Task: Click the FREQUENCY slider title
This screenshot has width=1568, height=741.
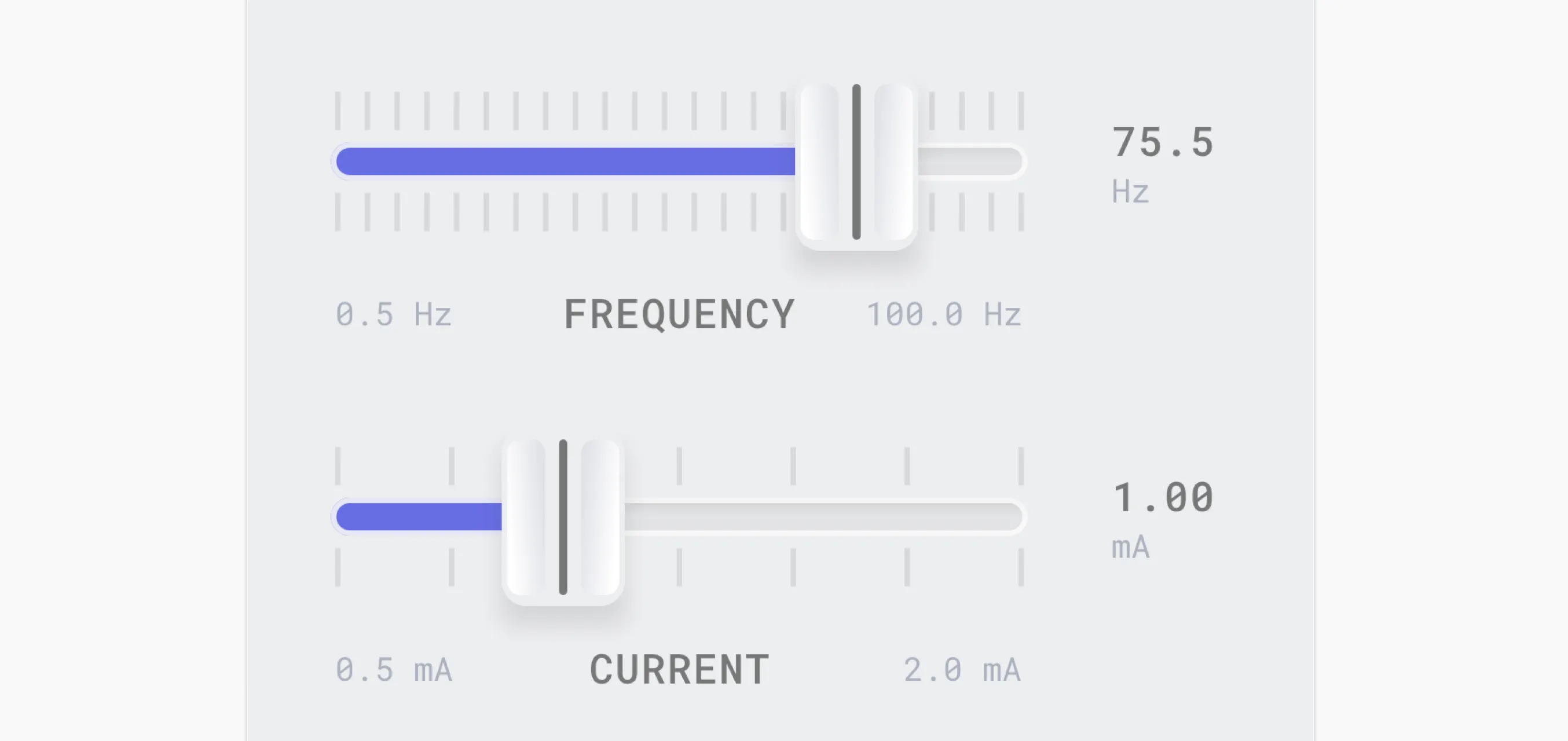Action: pos(679,315)
